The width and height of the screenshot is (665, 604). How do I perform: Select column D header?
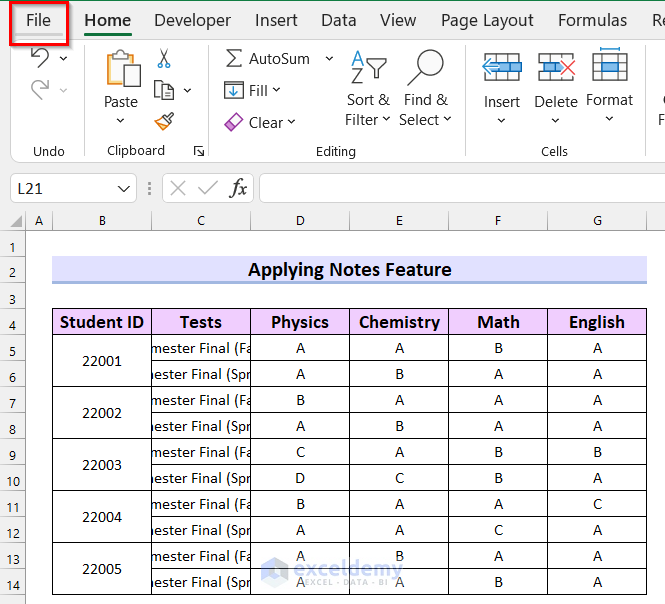pos(300,220)
